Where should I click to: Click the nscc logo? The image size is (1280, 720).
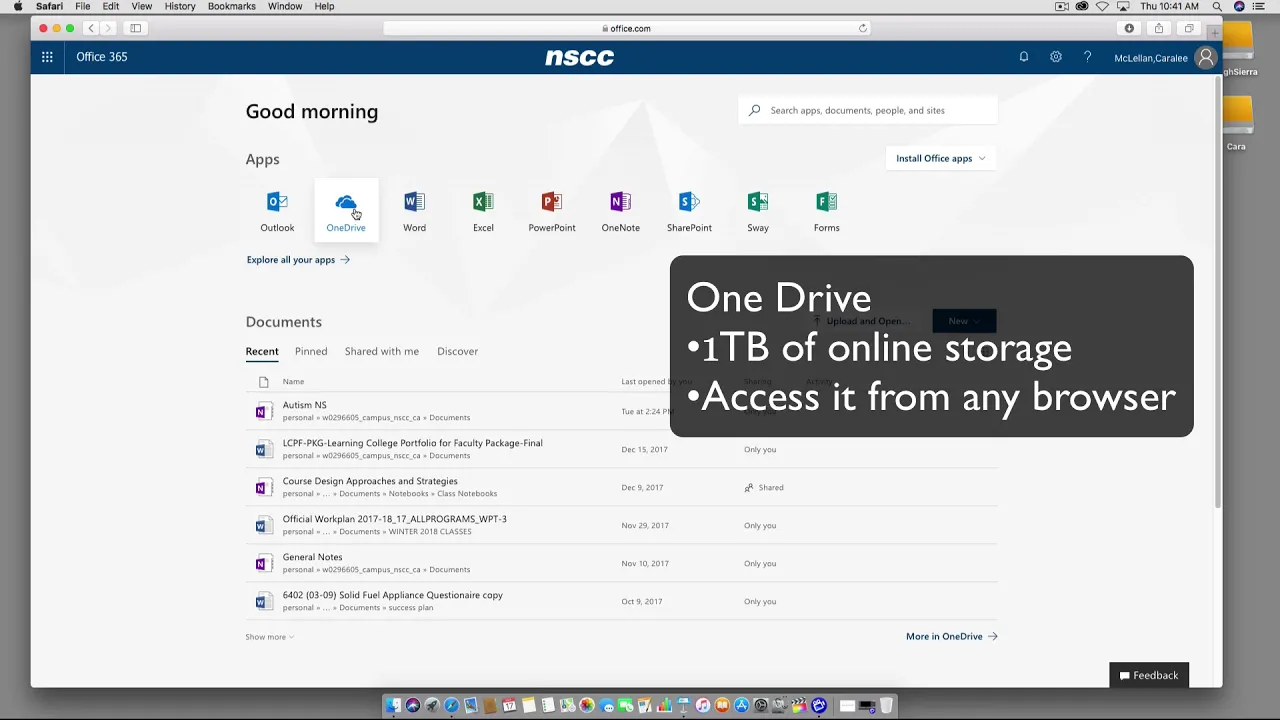pyautogui.click(x=580, y=58)
